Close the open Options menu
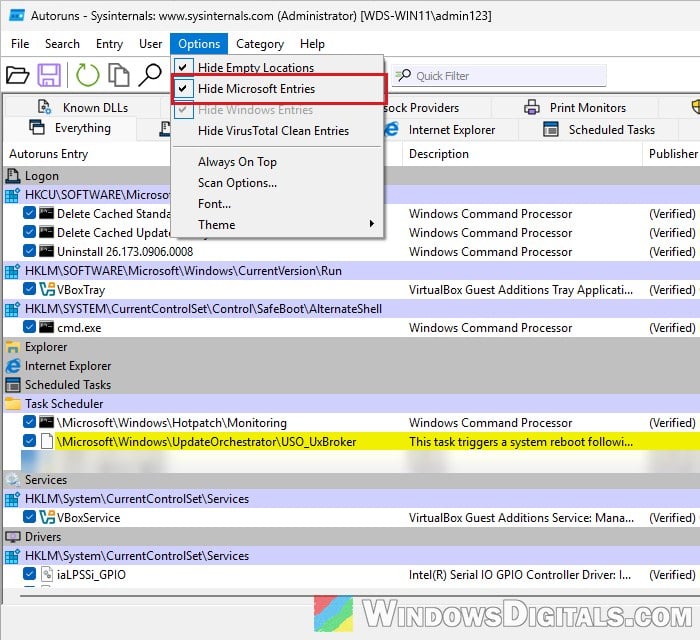 click(x=199, y=44)
